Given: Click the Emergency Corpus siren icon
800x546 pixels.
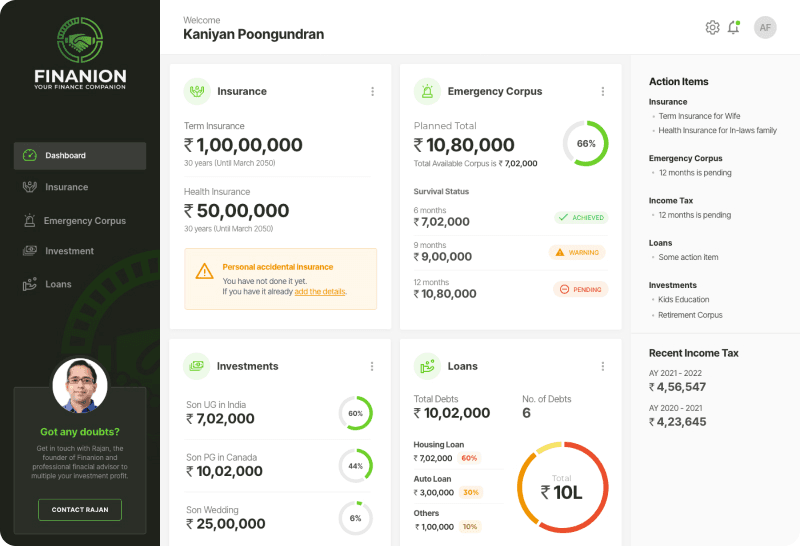Looking at the screenshot, I should [427, 91].
